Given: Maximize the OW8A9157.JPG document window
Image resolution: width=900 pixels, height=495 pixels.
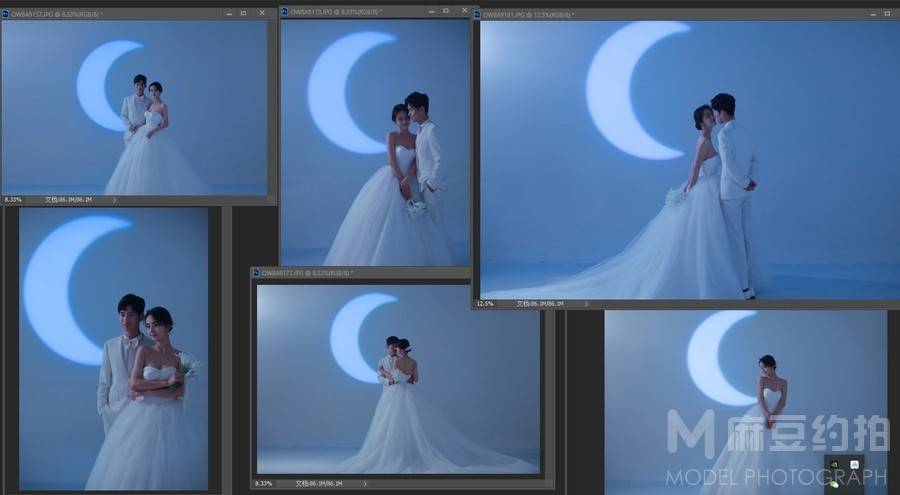Looking at the screenshot, I should (x=243, y=13).
